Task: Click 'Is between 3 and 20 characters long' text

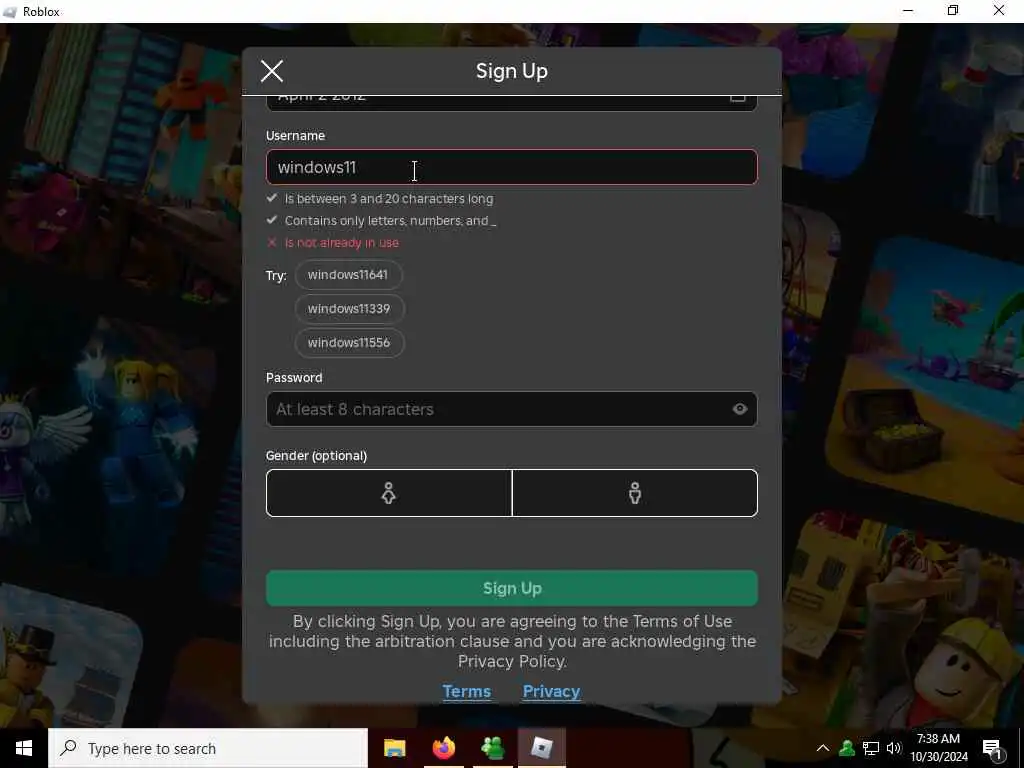Action: tap(389, 199)
